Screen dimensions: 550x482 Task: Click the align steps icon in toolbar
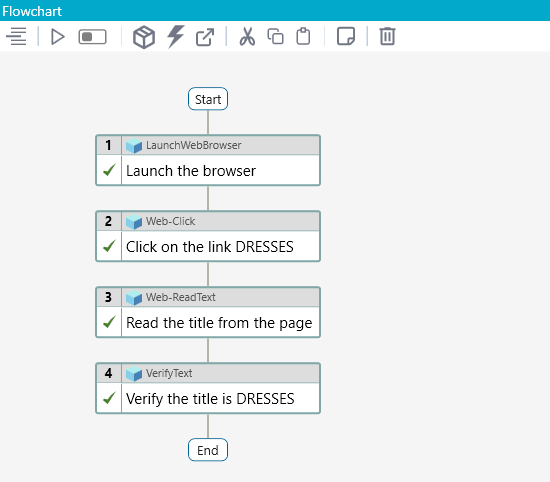16,36
